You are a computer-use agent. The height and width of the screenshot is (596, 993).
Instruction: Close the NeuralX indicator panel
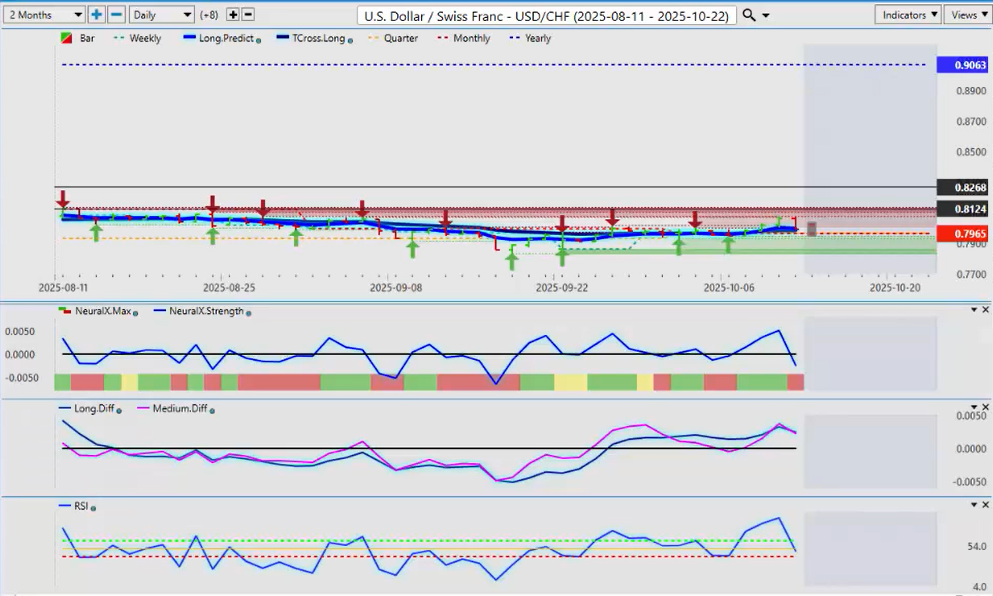[x=985, y=310]
